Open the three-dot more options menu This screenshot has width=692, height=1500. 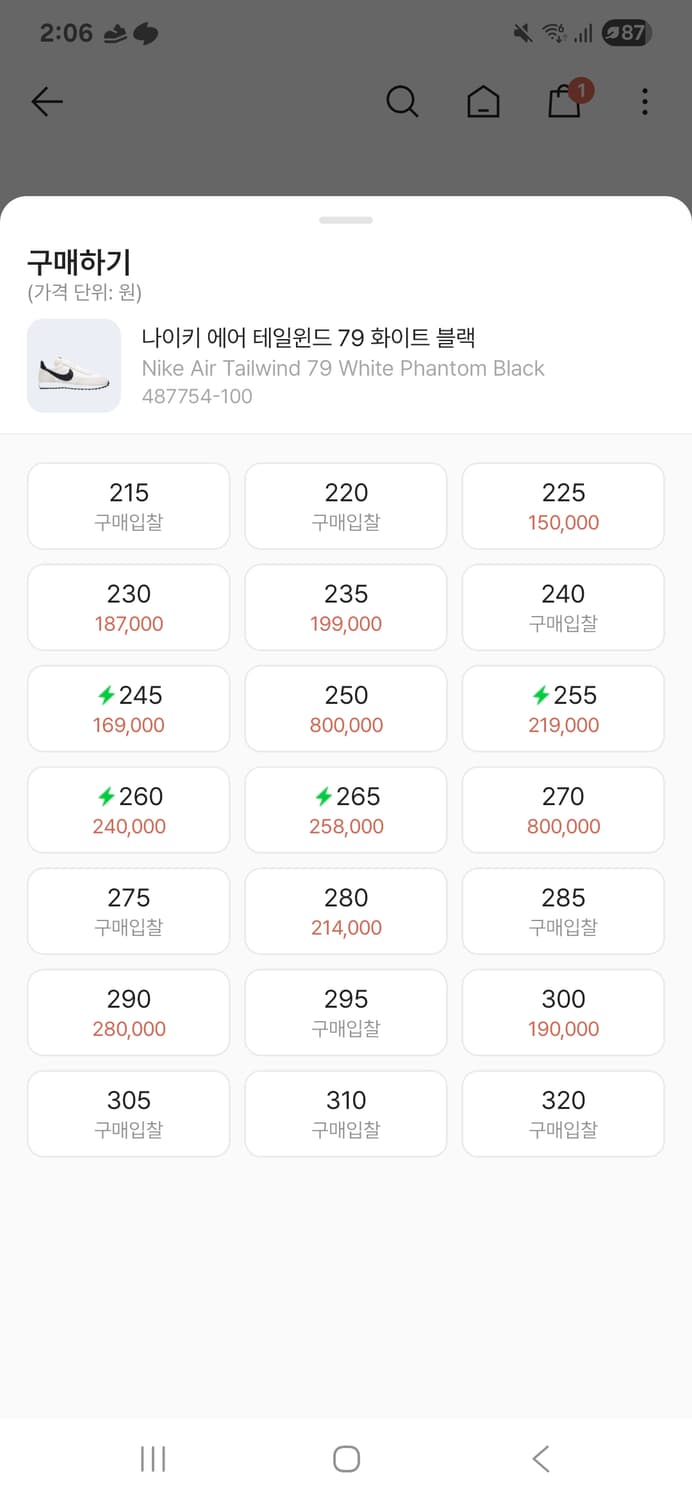[x=645, y=101]
